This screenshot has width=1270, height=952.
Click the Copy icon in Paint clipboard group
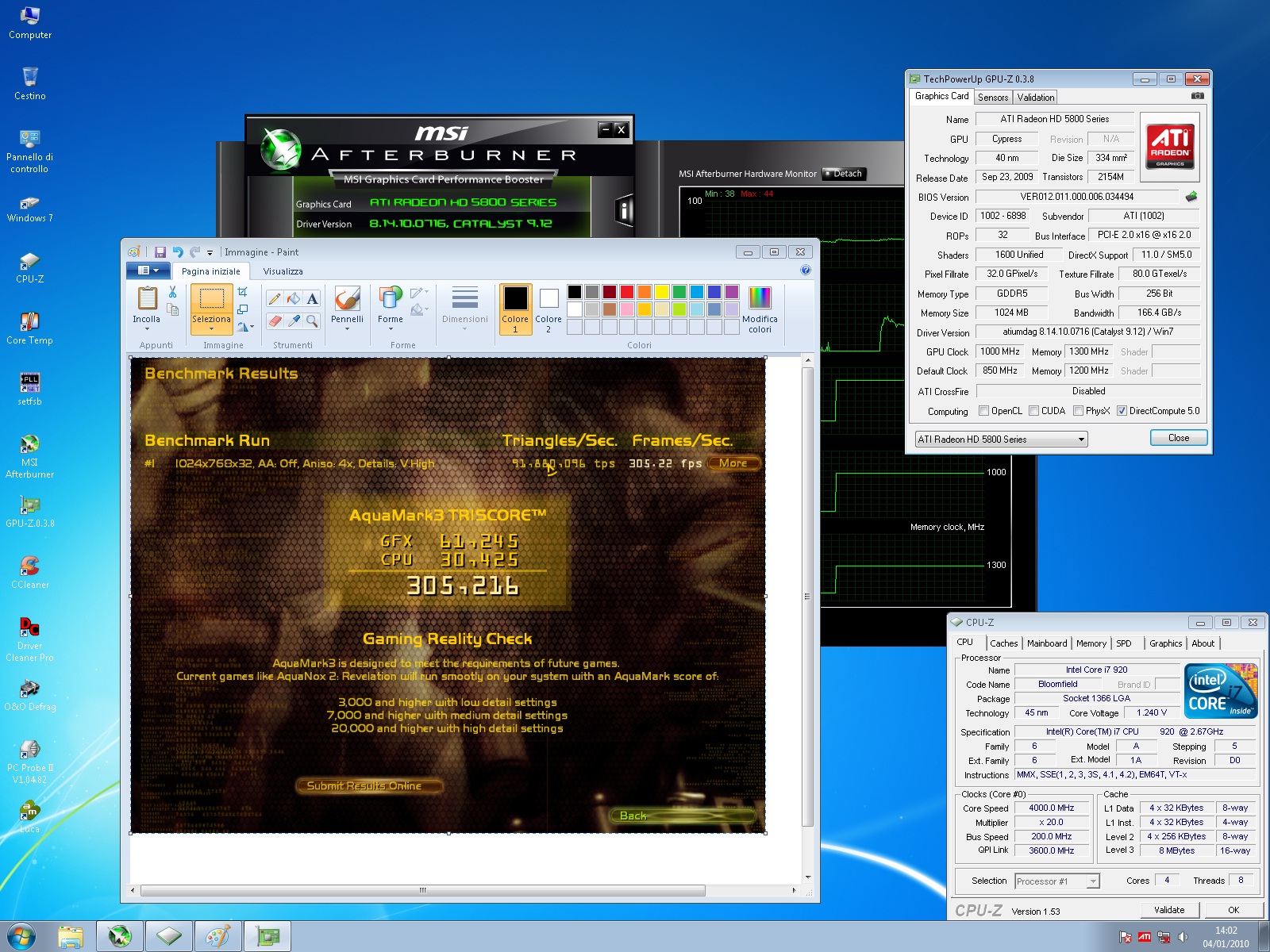(x=172, y=309)
